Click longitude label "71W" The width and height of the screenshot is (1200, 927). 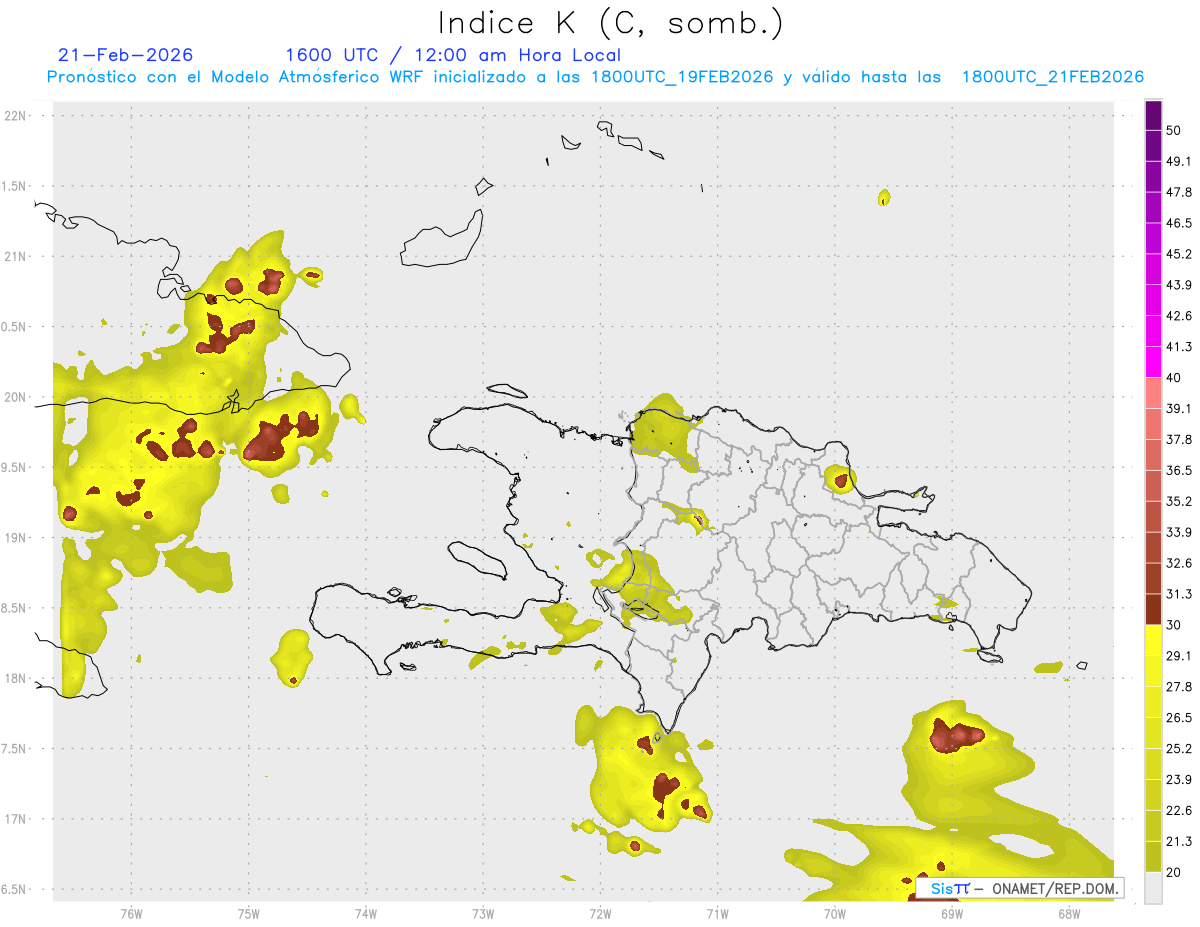pos(717,913)
